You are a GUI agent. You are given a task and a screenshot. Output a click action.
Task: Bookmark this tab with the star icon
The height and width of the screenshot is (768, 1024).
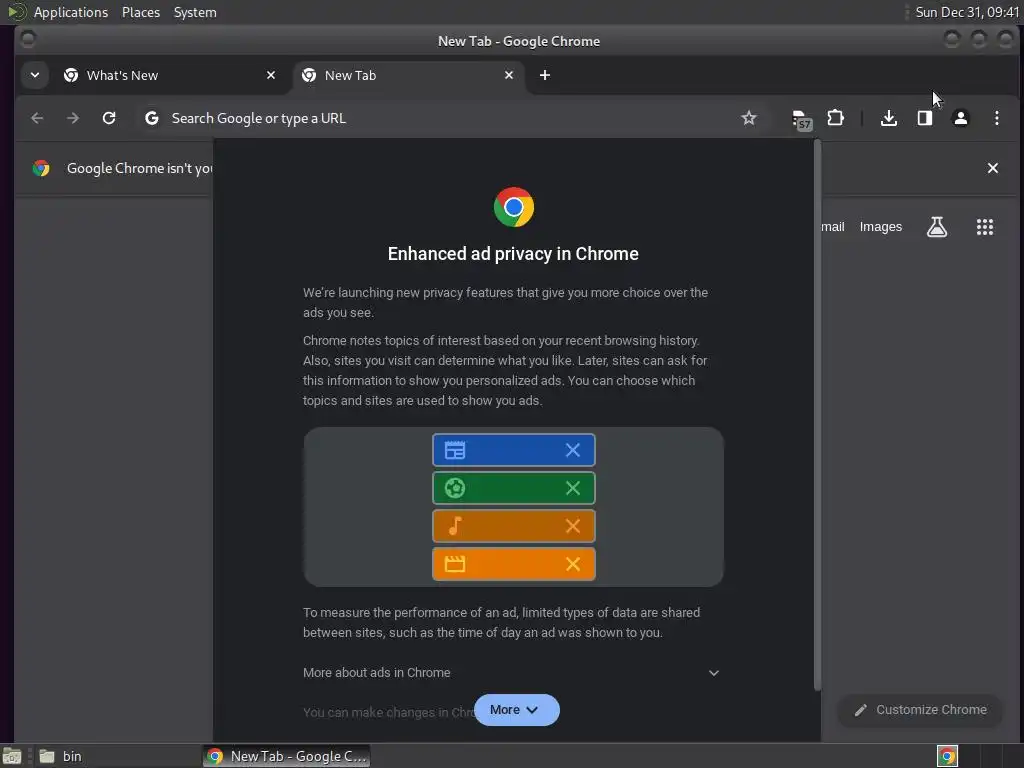coord(748,118)
